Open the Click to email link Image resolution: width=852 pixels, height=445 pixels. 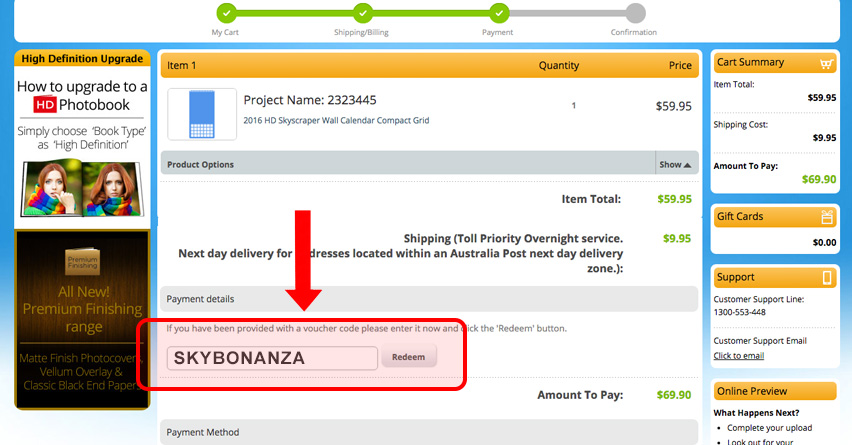738,355
